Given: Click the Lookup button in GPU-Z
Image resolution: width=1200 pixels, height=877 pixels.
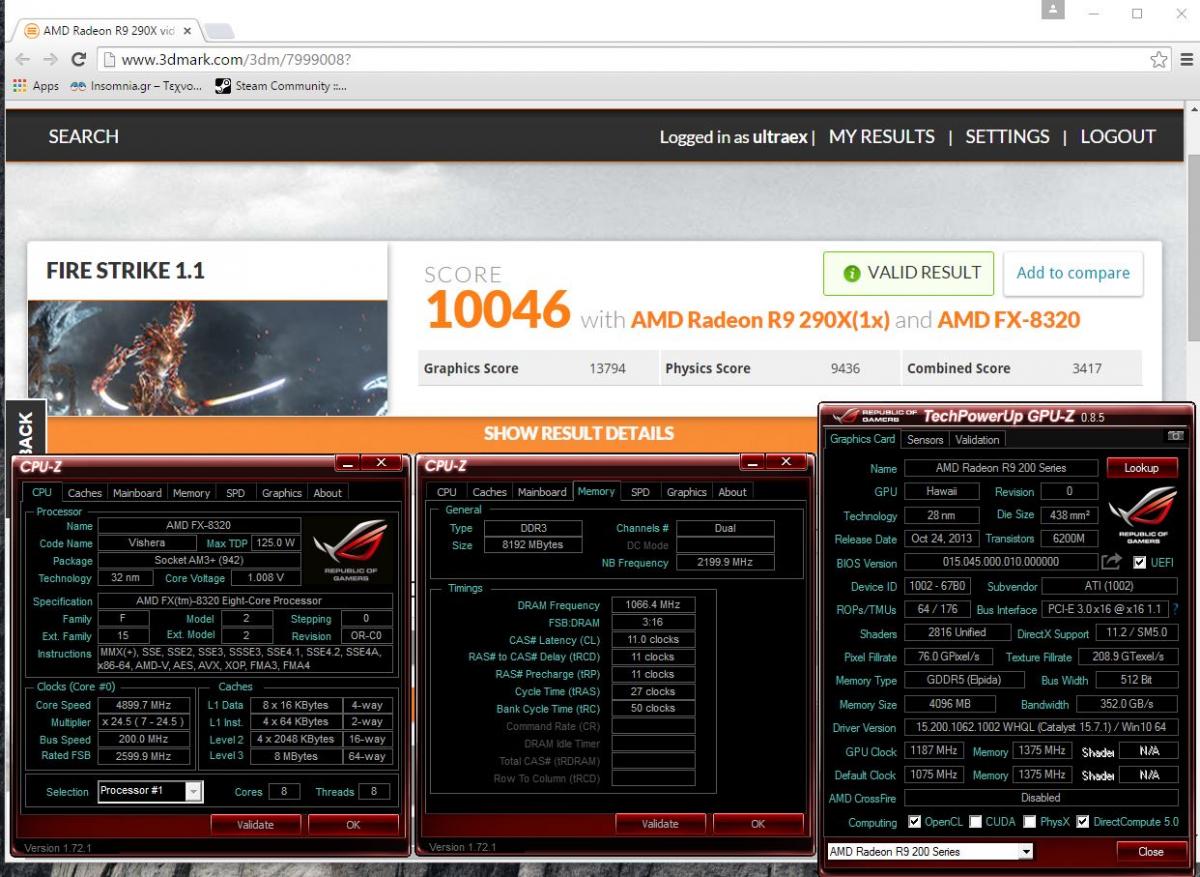Looking at the screenshot, I should (x=1141, y=468).
